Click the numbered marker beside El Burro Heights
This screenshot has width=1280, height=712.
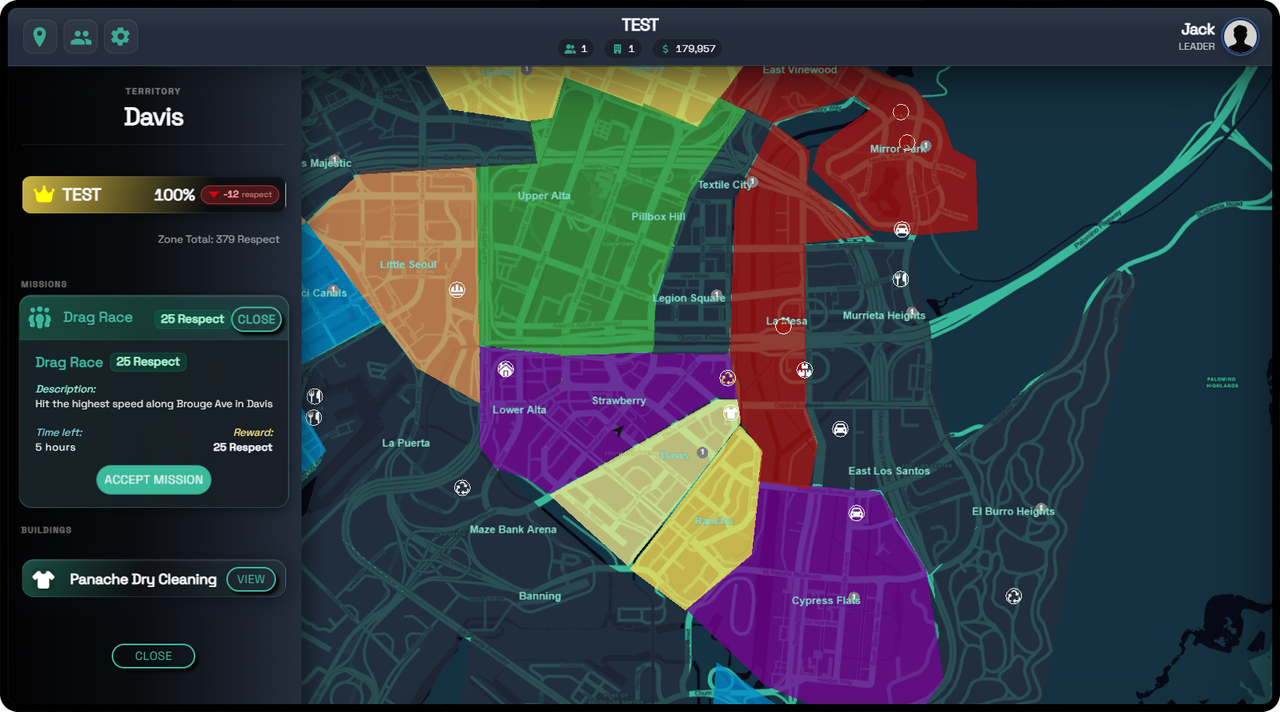pos(1041,508)
